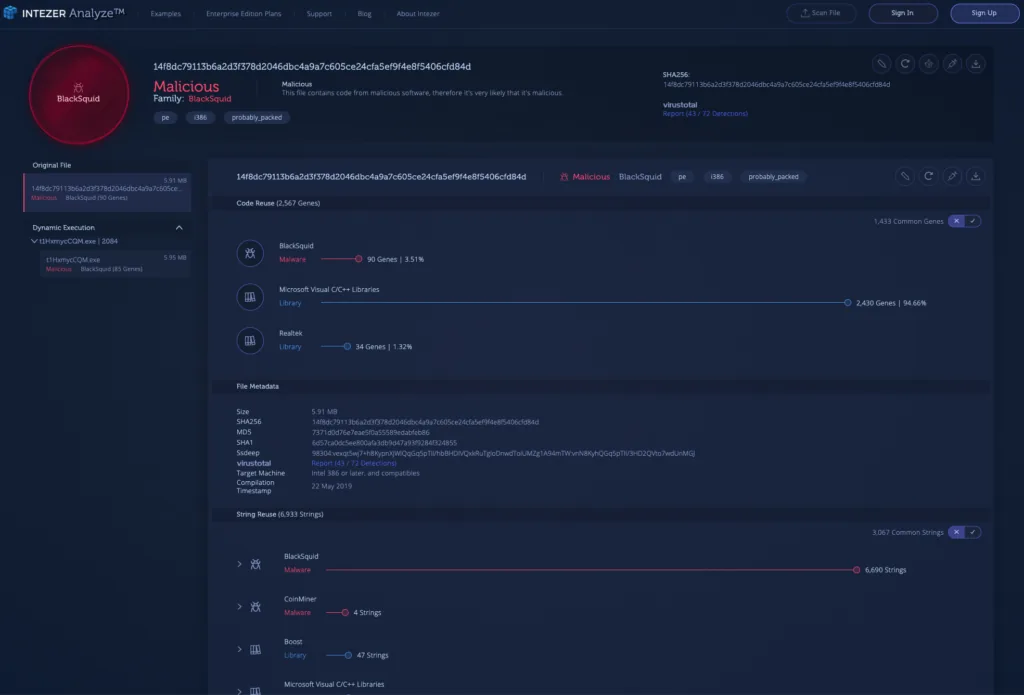Click the BlackSquid family link under Malicious
Viewport: 1024px width, 695px height.
(210, 99)
